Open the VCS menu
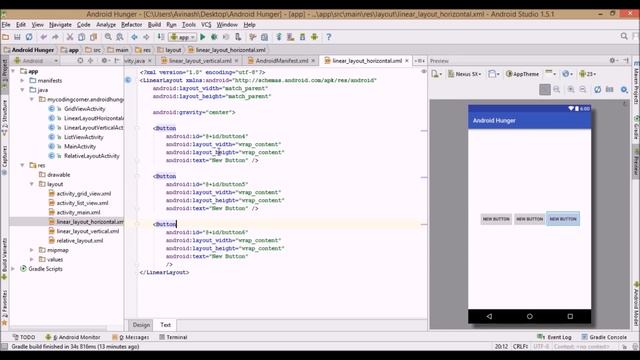The height and width of the screenshot is (360, 640). [206, 24]
